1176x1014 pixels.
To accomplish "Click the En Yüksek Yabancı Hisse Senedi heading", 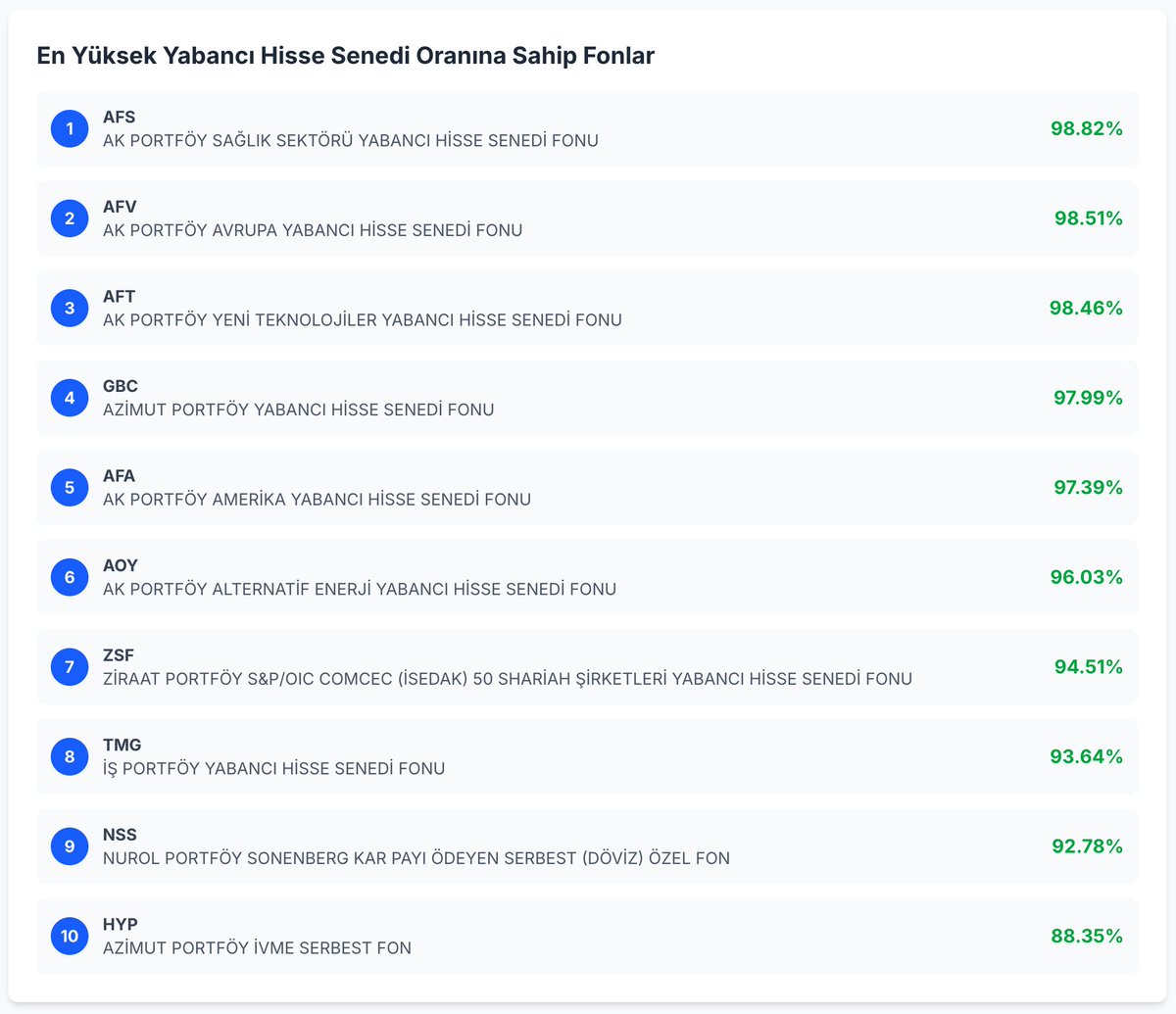I will tap(345, 56).
